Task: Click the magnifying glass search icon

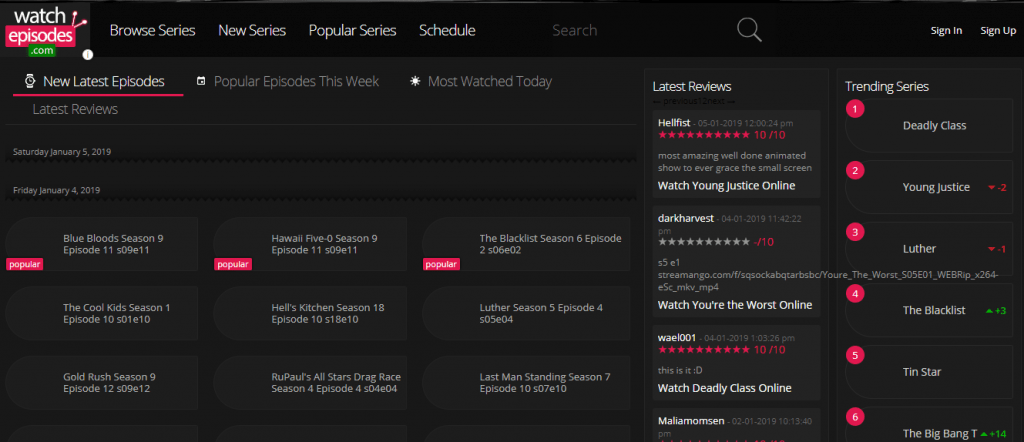Action: (x=749, y=29)
